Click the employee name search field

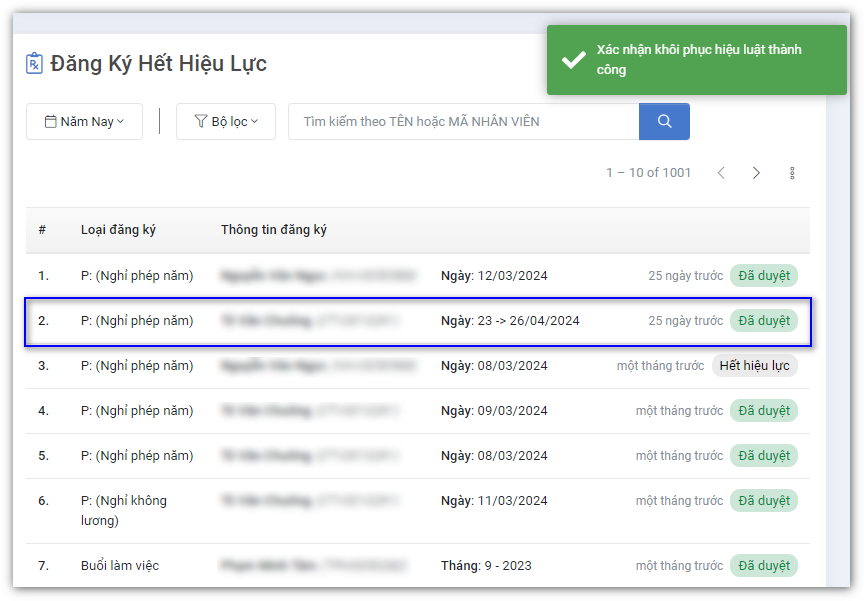[x=463, y=121]
